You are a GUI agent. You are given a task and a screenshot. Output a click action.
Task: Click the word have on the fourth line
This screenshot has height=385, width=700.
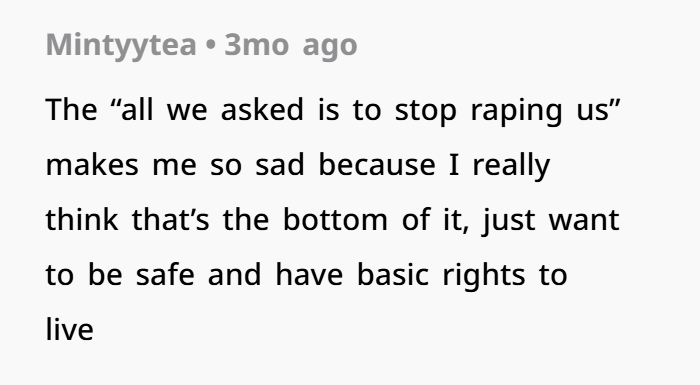[x=309, y=275]
